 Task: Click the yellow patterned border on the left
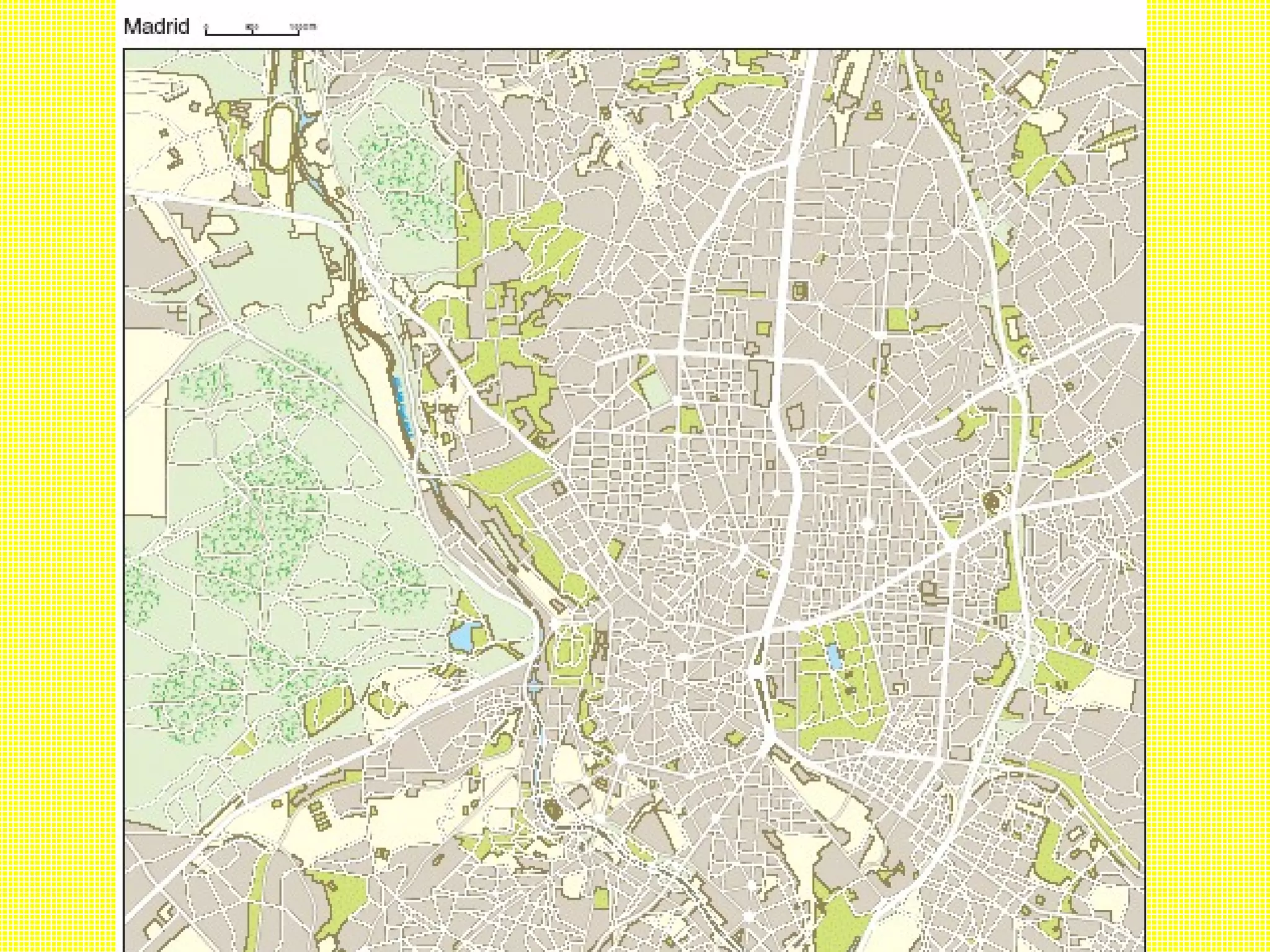[x=57, y=476]
